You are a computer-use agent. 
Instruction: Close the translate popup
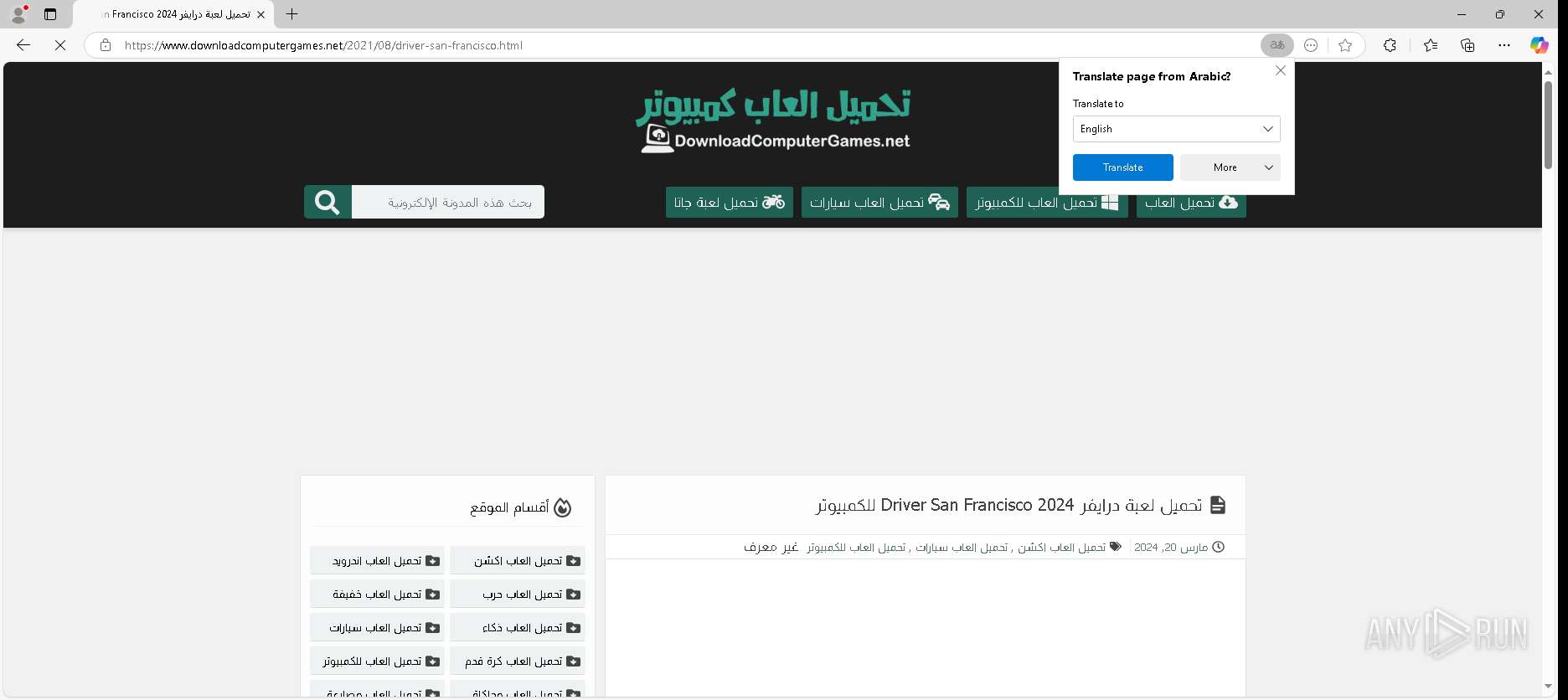(1280, 70)
